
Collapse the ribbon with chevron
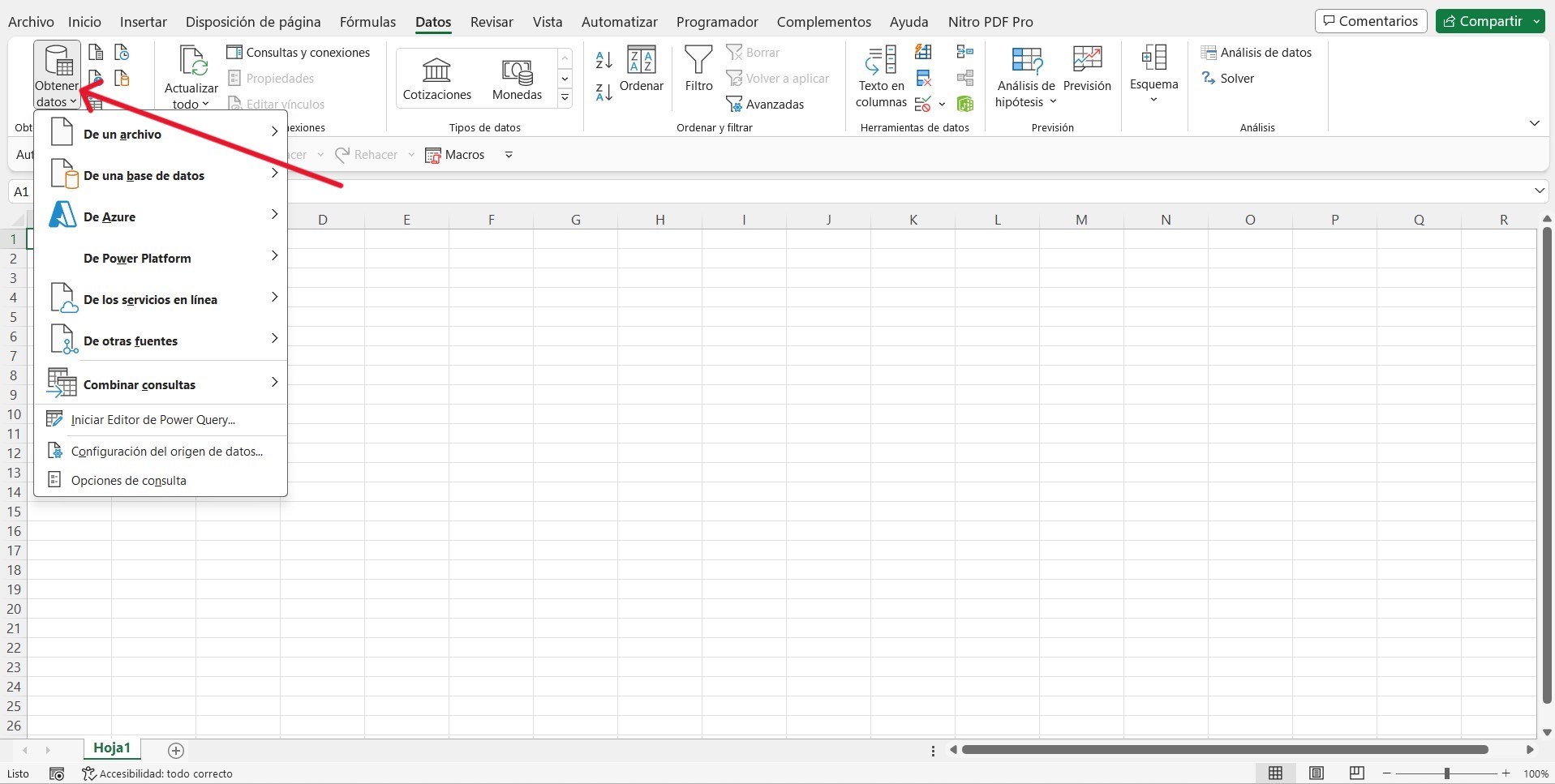click(x=1534, y=123)
